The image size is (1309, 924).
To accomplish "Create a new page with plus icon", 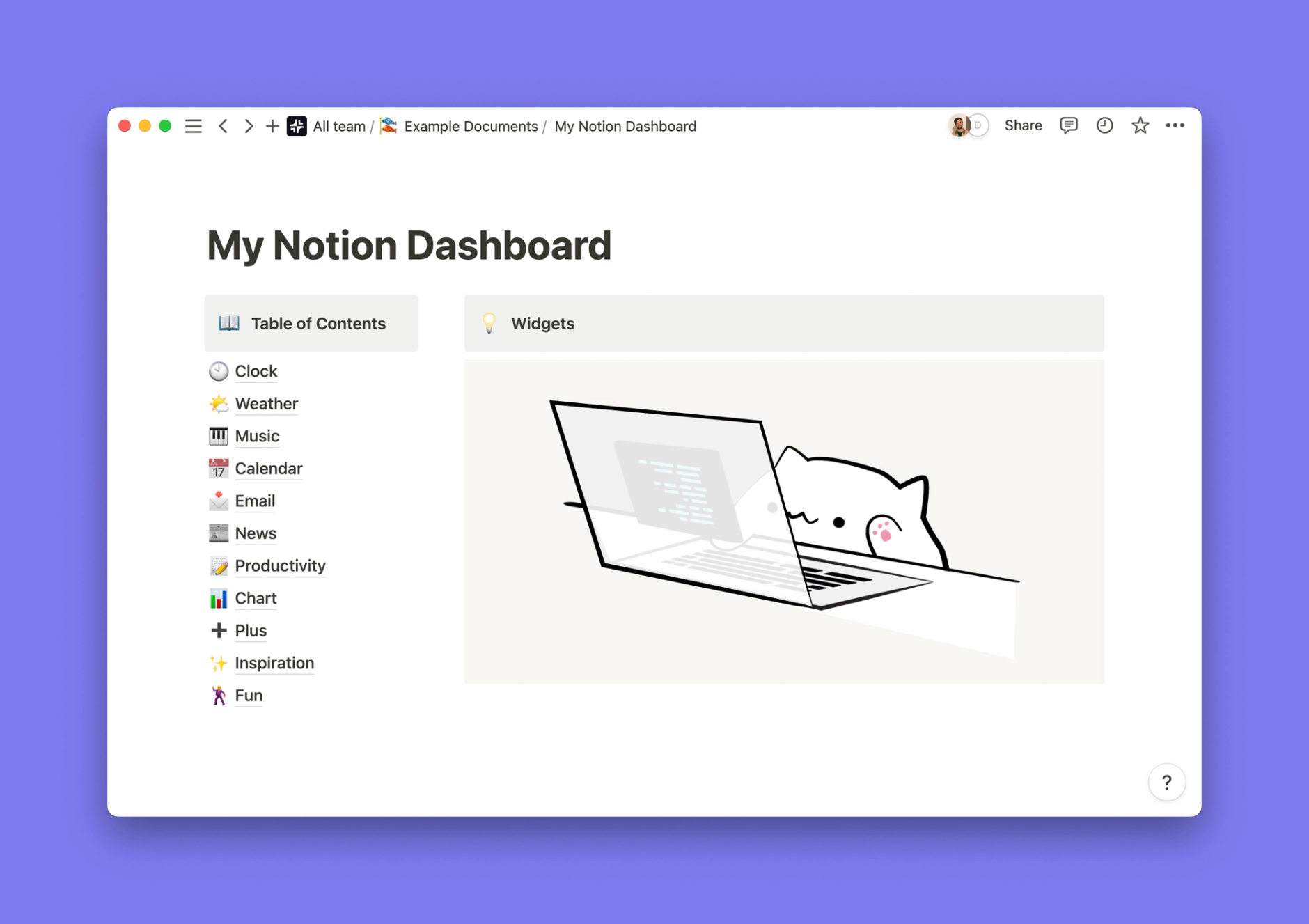I will [x=272, y=126].
